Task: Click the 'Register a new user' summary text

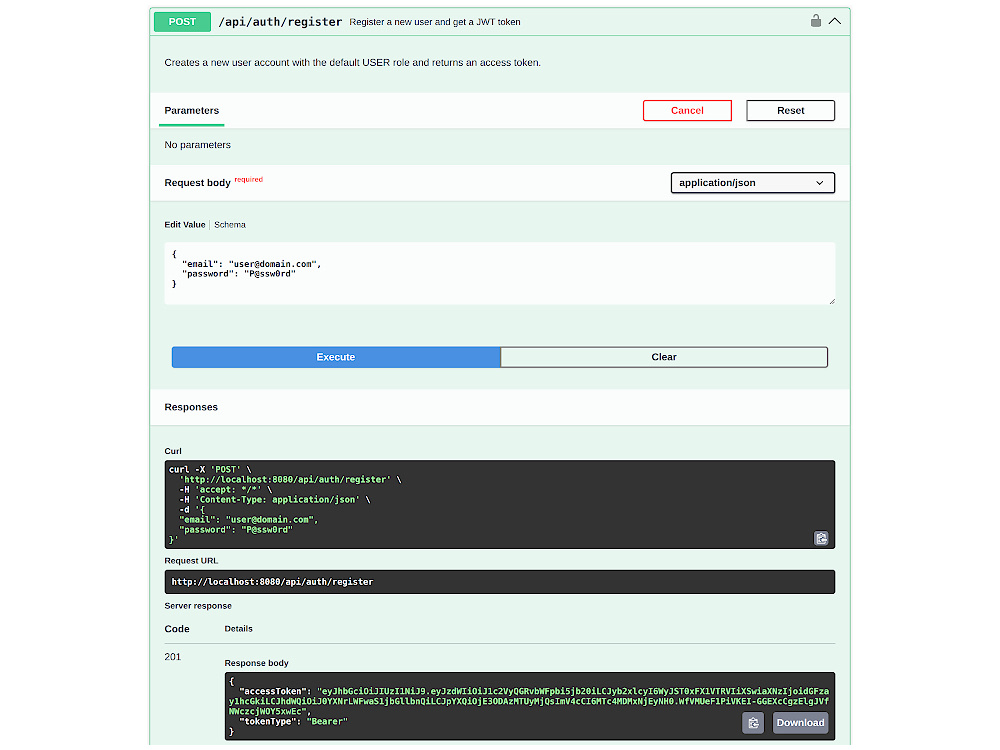Action: coord(435,22)
